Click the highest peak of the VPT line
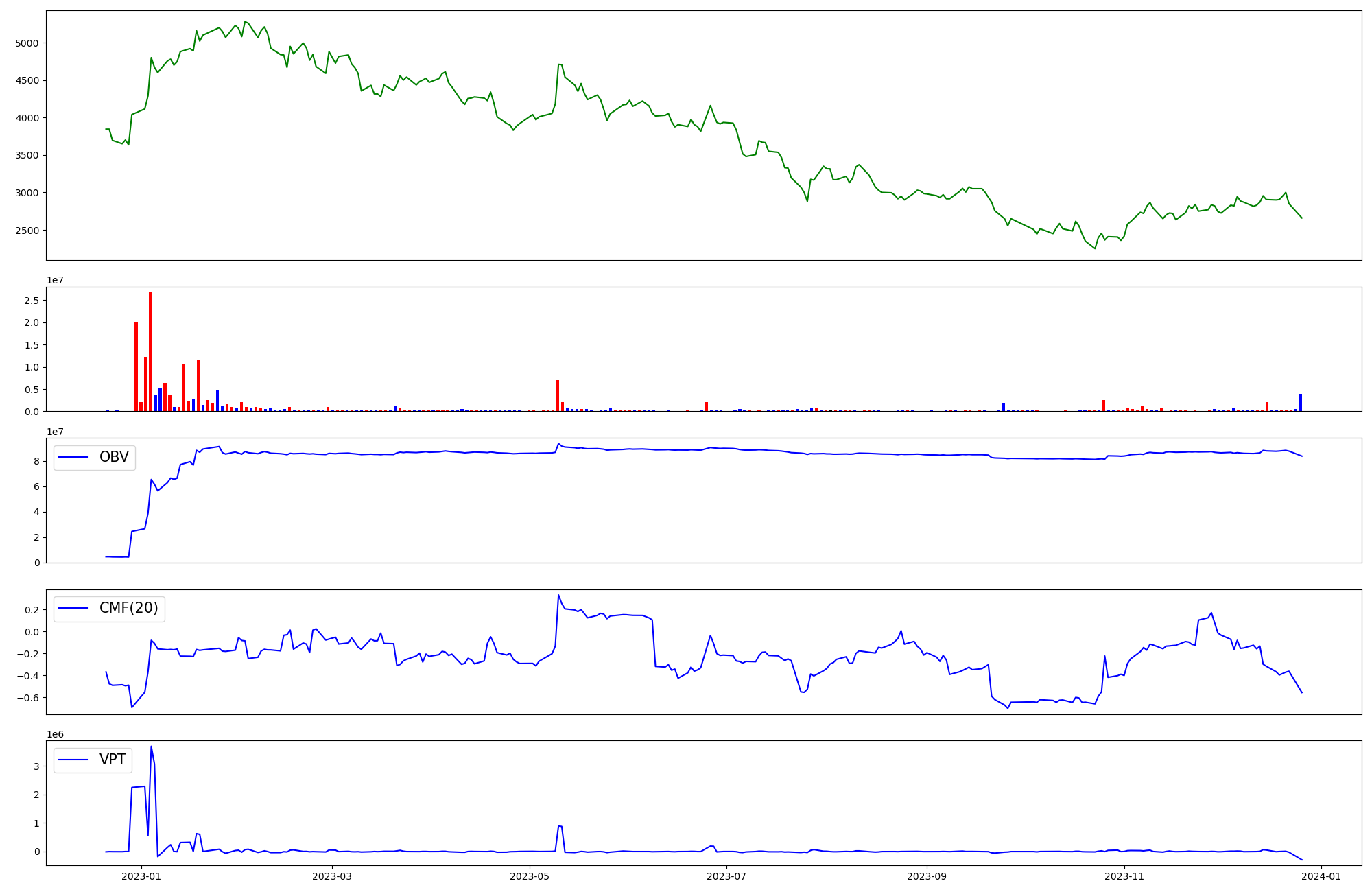 click(x=151, y=747)
